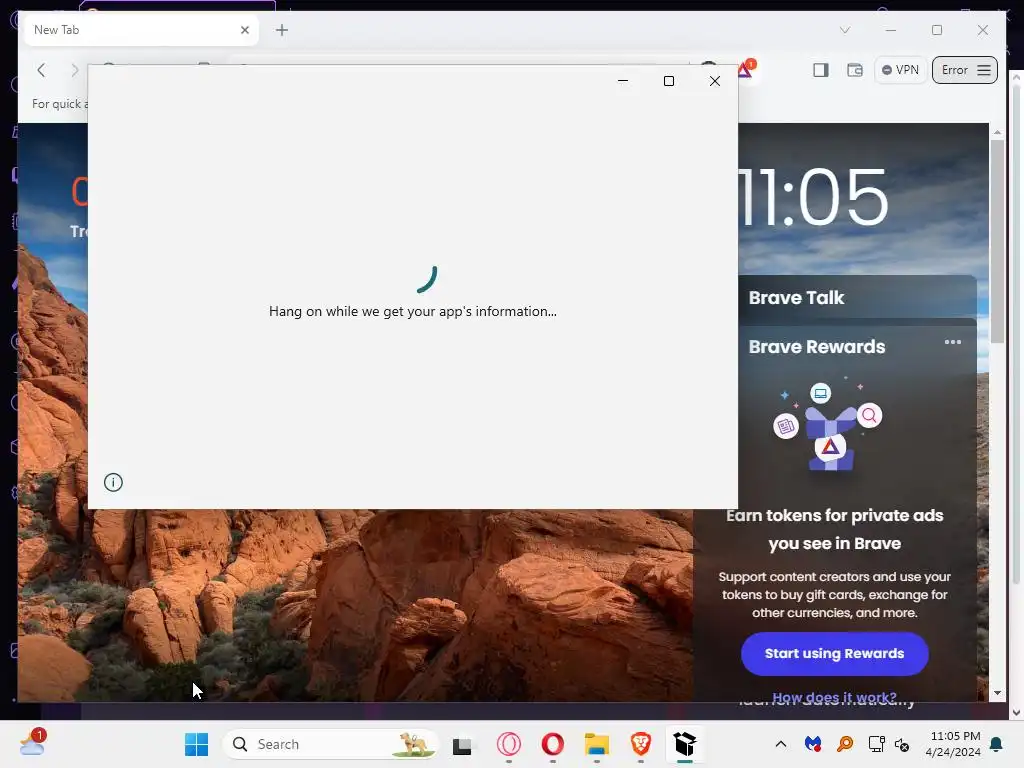
Task: Maximize the Brave browser window
Action: point(937,30)
